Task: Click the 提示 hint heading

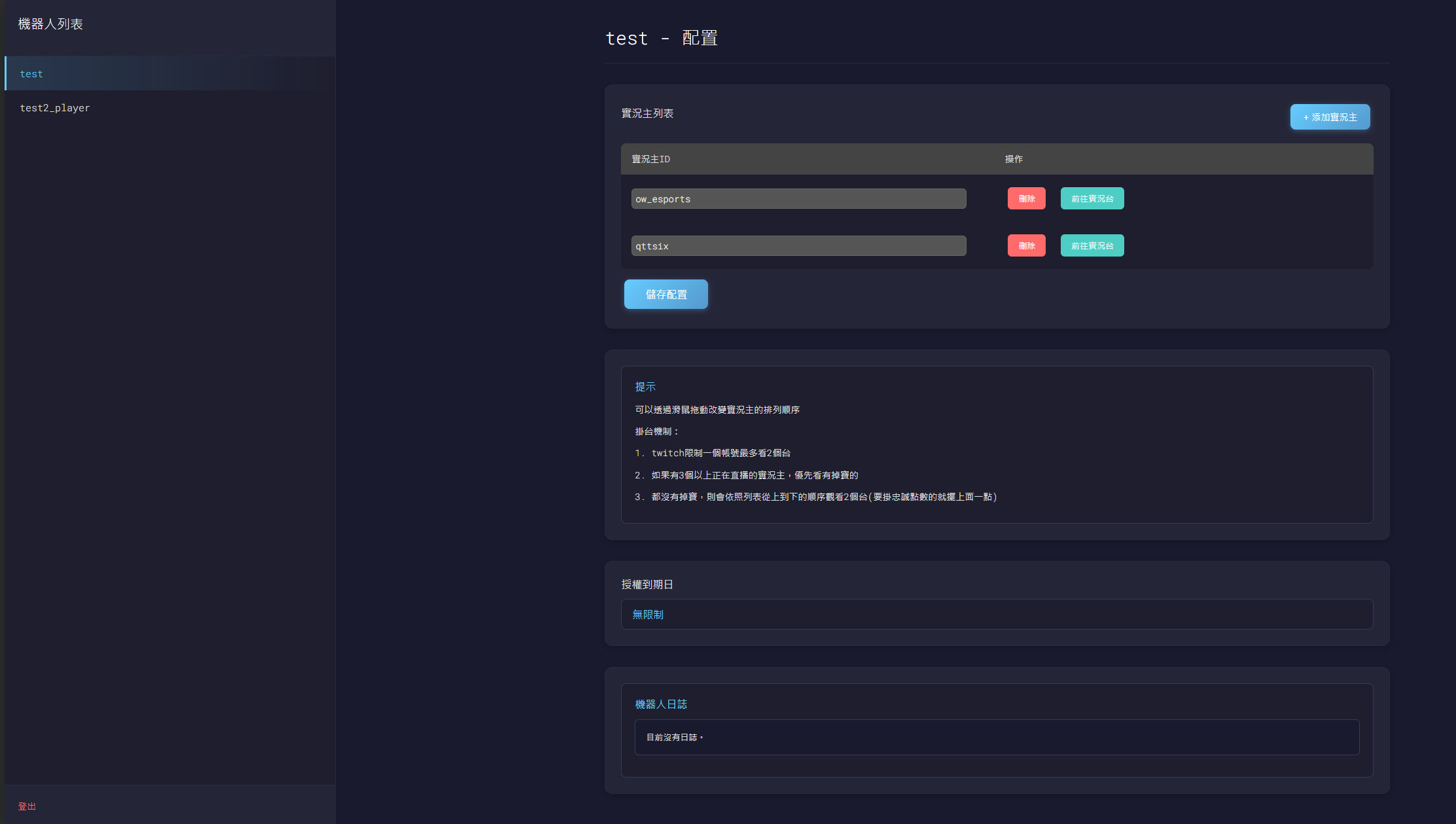Action: [x=646, y=387]
